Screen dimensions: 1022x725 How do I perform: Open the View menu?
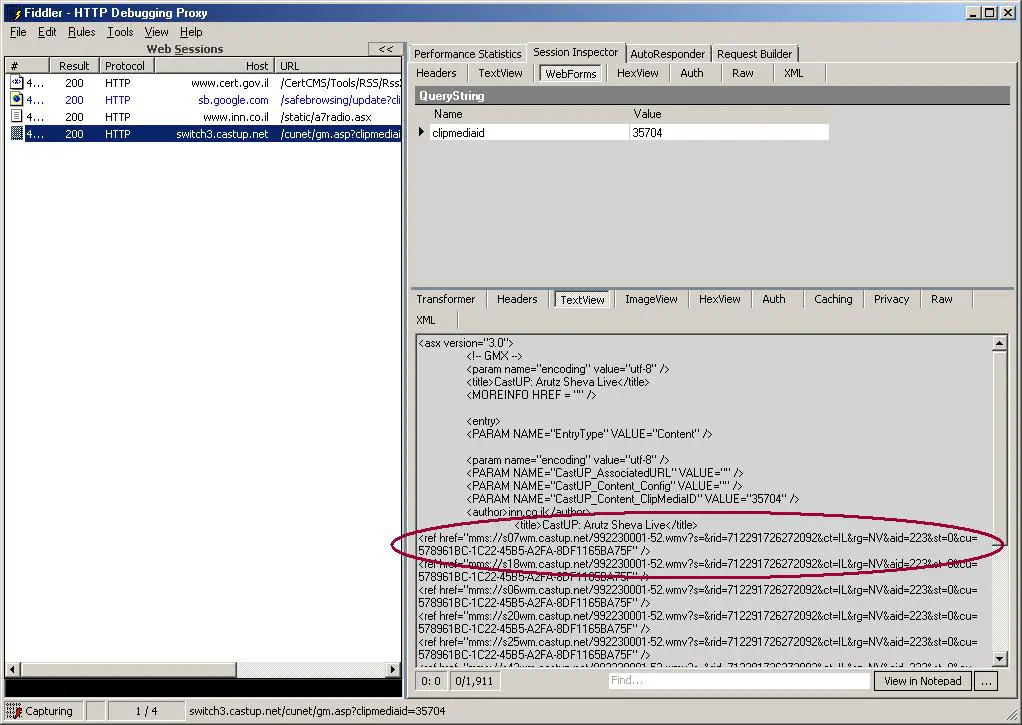point(156,32)
